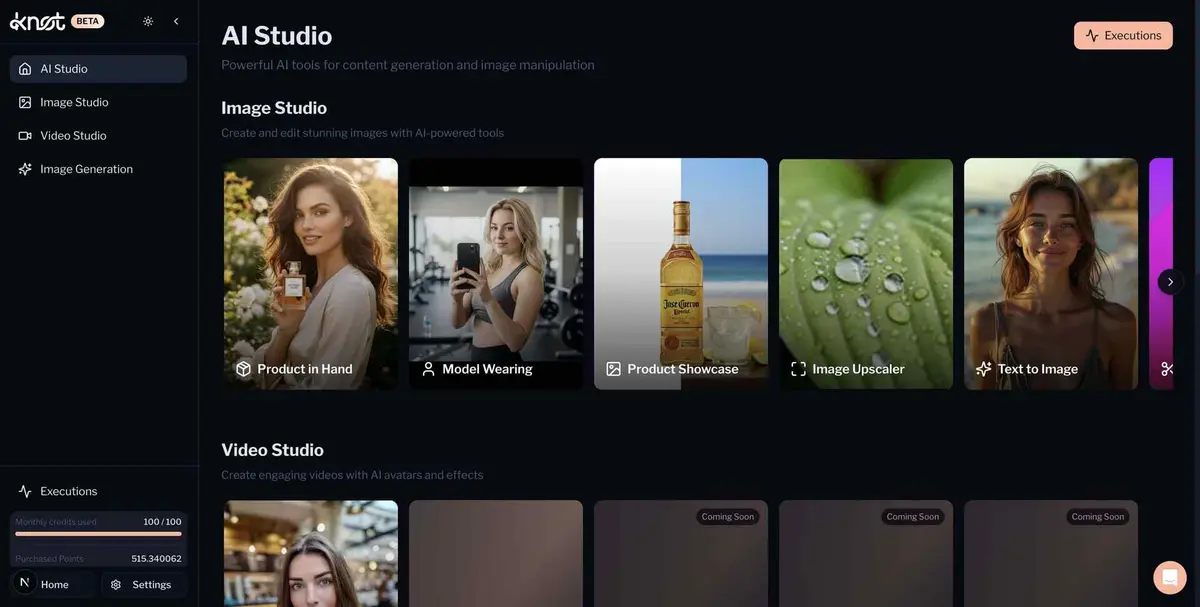Click the Image Studio section heading
The width and height of the screenshot is (1200, 607).
tap(274, 108)
